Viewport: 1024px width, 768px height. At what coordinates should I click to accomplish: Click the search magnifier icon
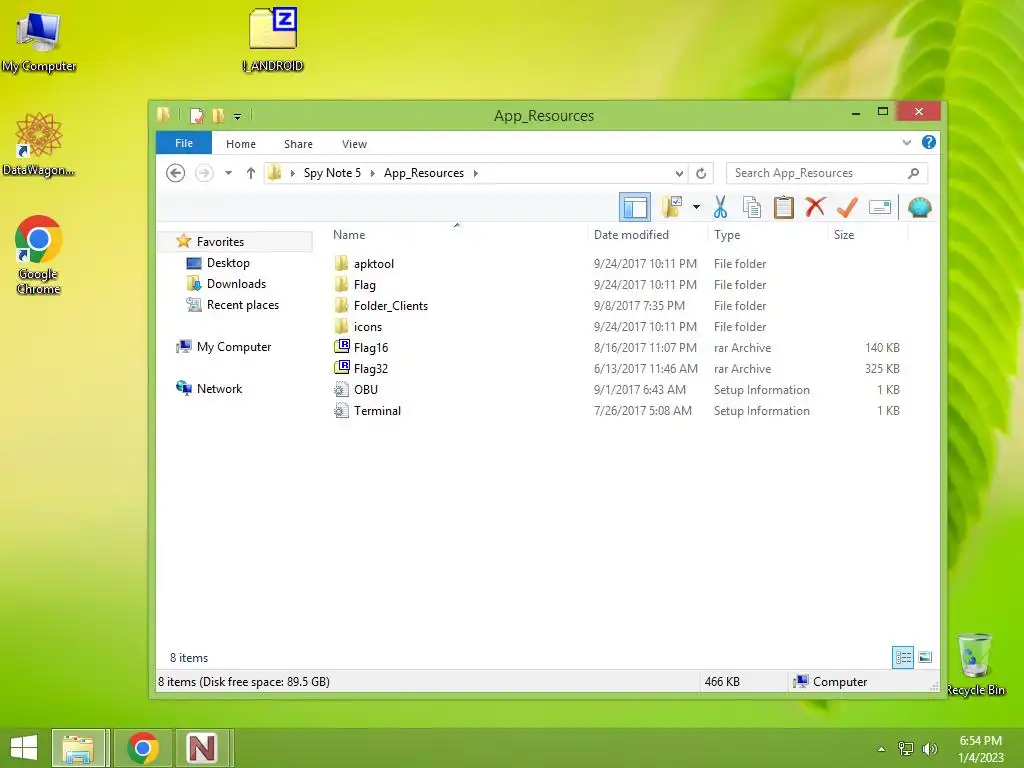[913, 173]
